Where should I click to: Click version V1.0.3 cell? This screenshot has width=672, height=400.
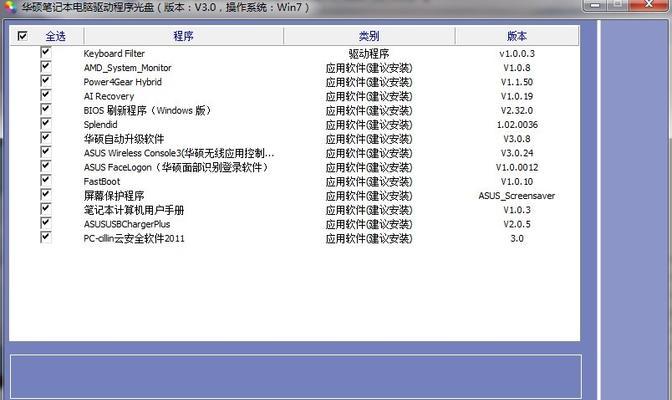[517, 210]
